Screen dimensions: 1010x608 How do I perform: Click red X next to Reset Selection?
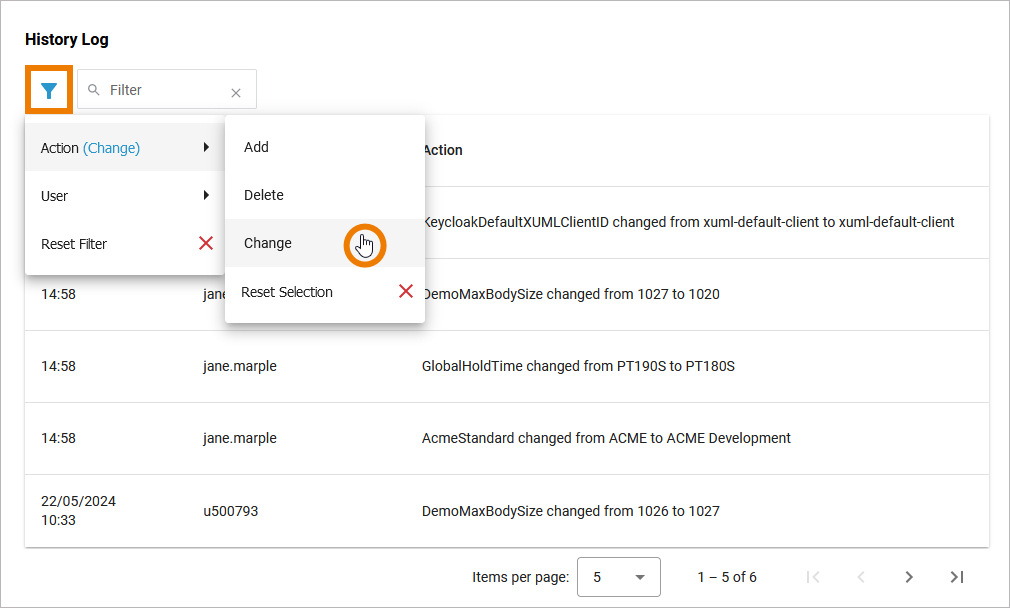tap(406, 291)
